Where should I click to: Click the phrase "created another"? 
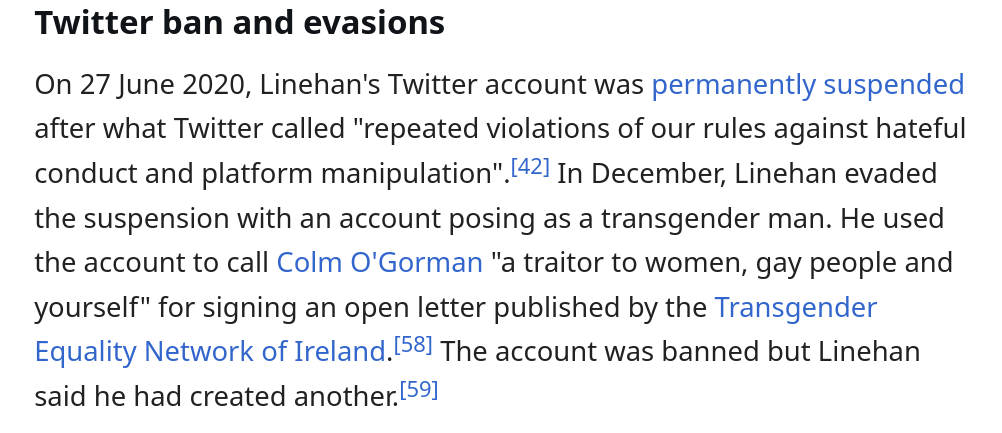(x=308, y=396)
